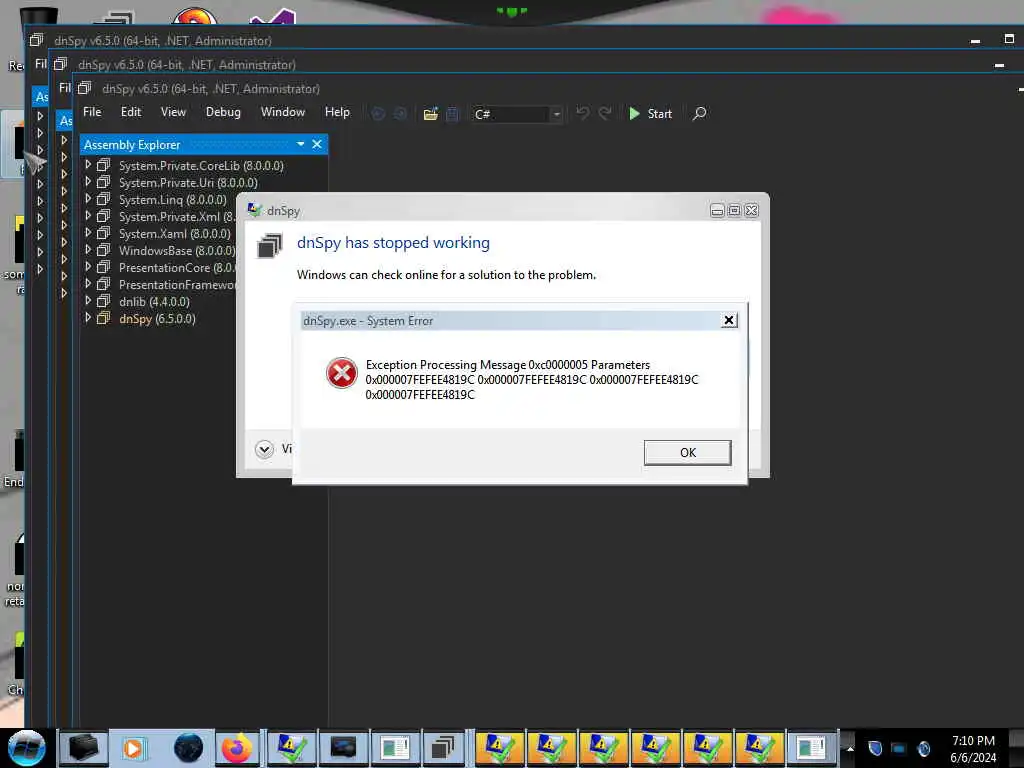
Task: Click the WindowsBase assembly icon
Action: tap(104, 250)
